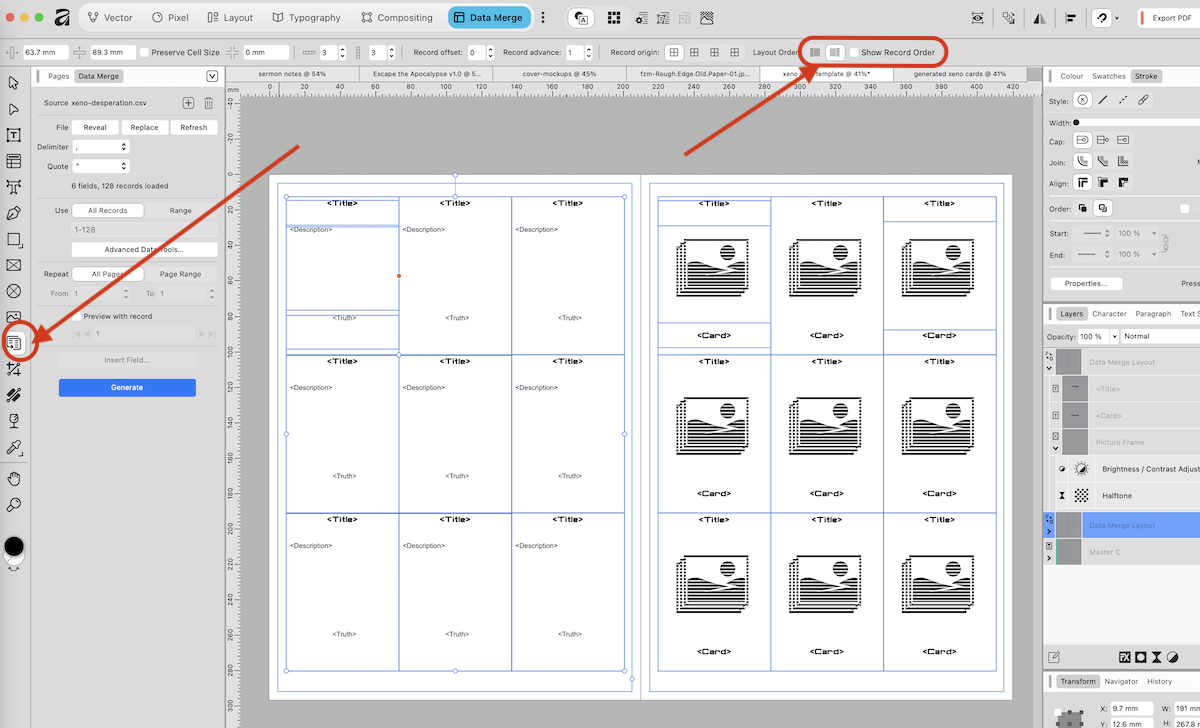Viewport: 1200px width, 728px height.
Task: Select the Move tool in the left toolbar
Action: tap(14, 84)
